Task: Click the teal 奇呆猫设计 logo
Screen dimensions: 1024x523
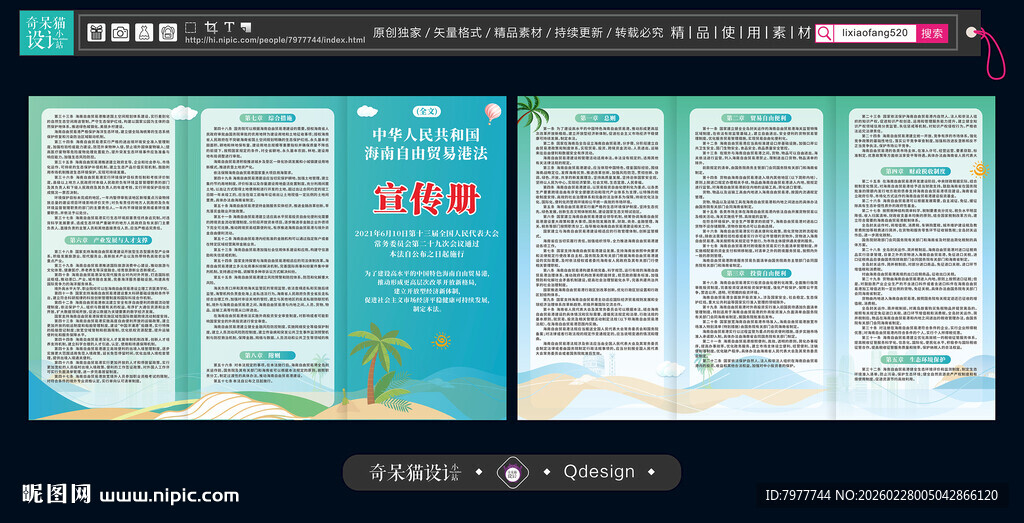Action: tap(46, 33)
